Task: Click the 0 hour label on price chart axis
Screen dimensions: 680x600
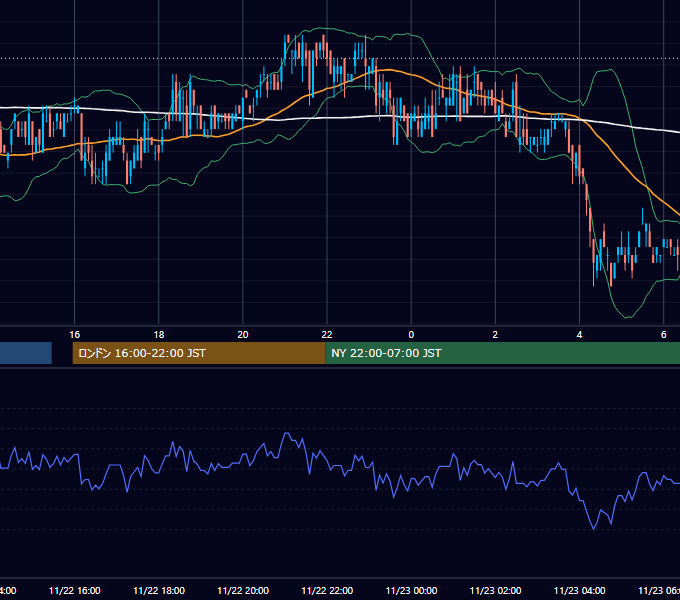Action: point(411,334)
